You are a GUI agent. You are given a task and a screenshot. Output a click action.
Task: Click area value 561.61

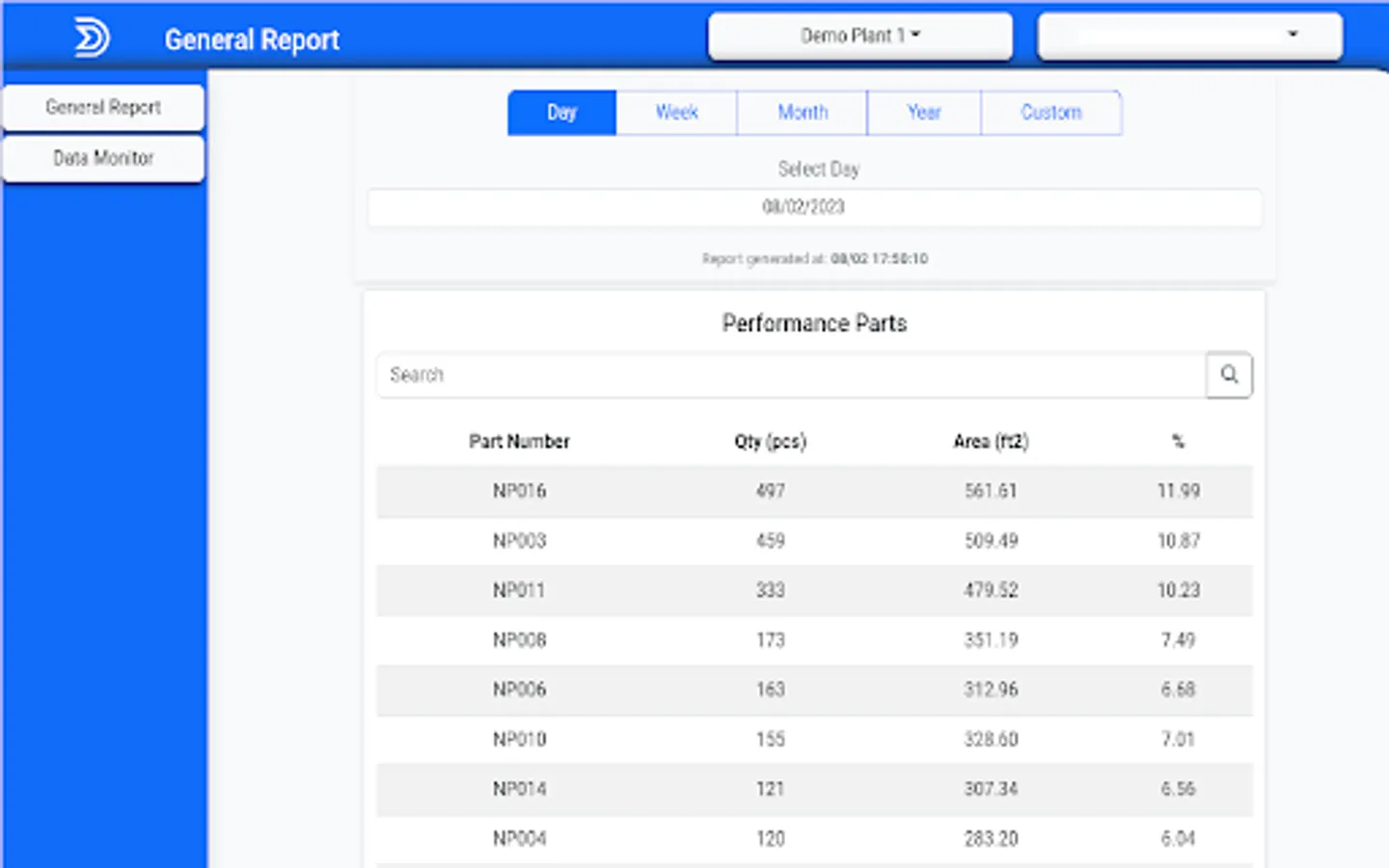(991, 491)
